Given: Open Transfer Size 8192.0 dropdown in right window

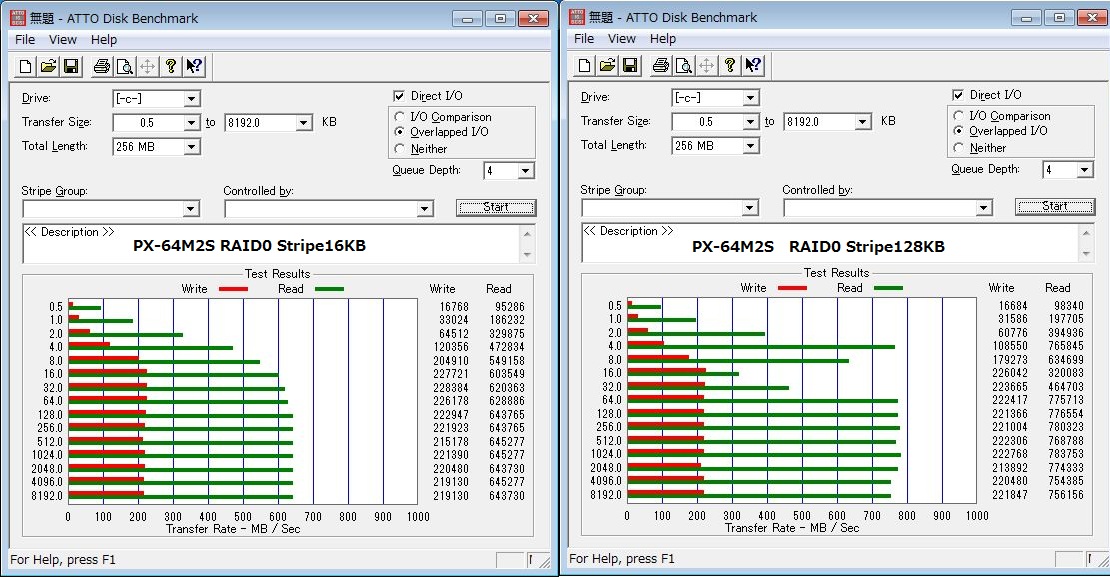Looking at the screenshot, I should pos(863,122).
